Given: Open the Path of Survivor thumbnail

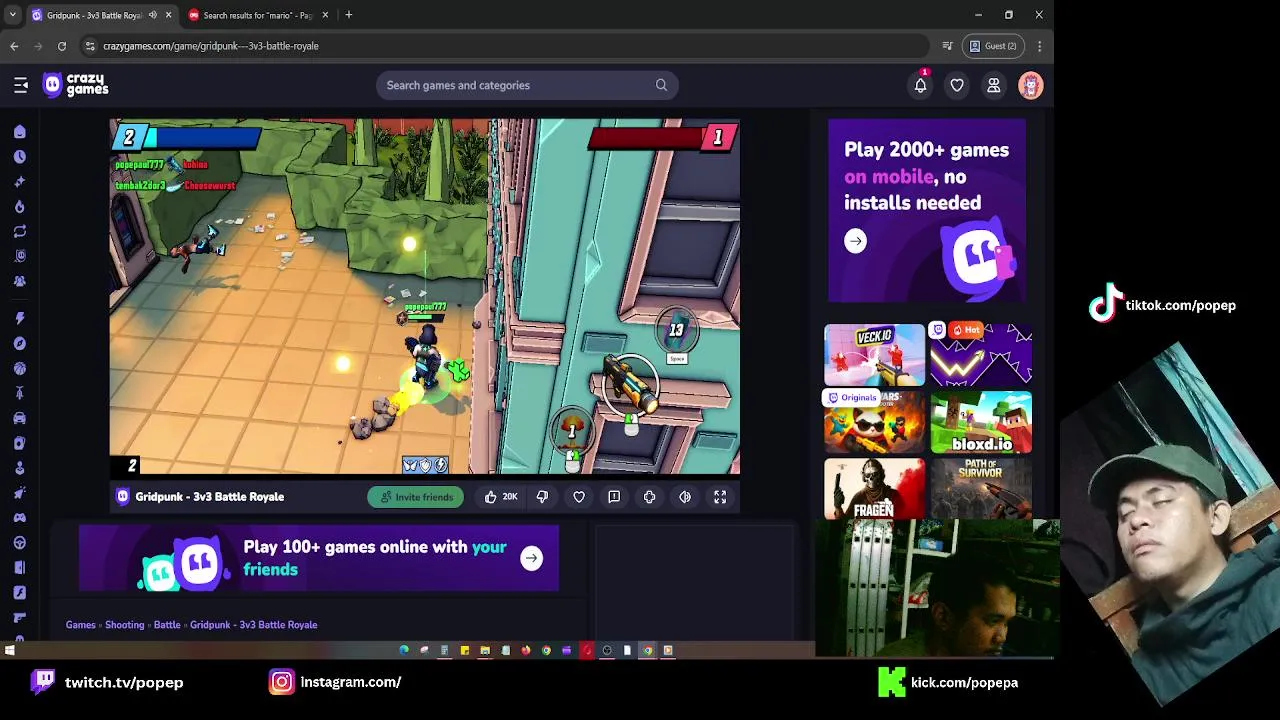Looking at the screenshot, I should 981,489.
